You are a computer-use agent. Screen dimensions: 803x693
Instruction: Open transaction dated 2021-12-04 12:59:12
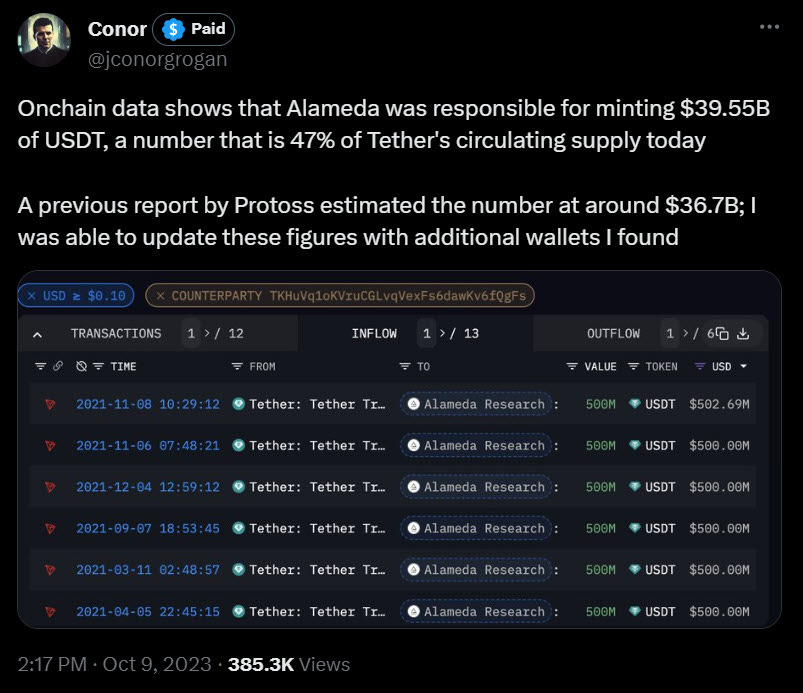tap(148, 487)
